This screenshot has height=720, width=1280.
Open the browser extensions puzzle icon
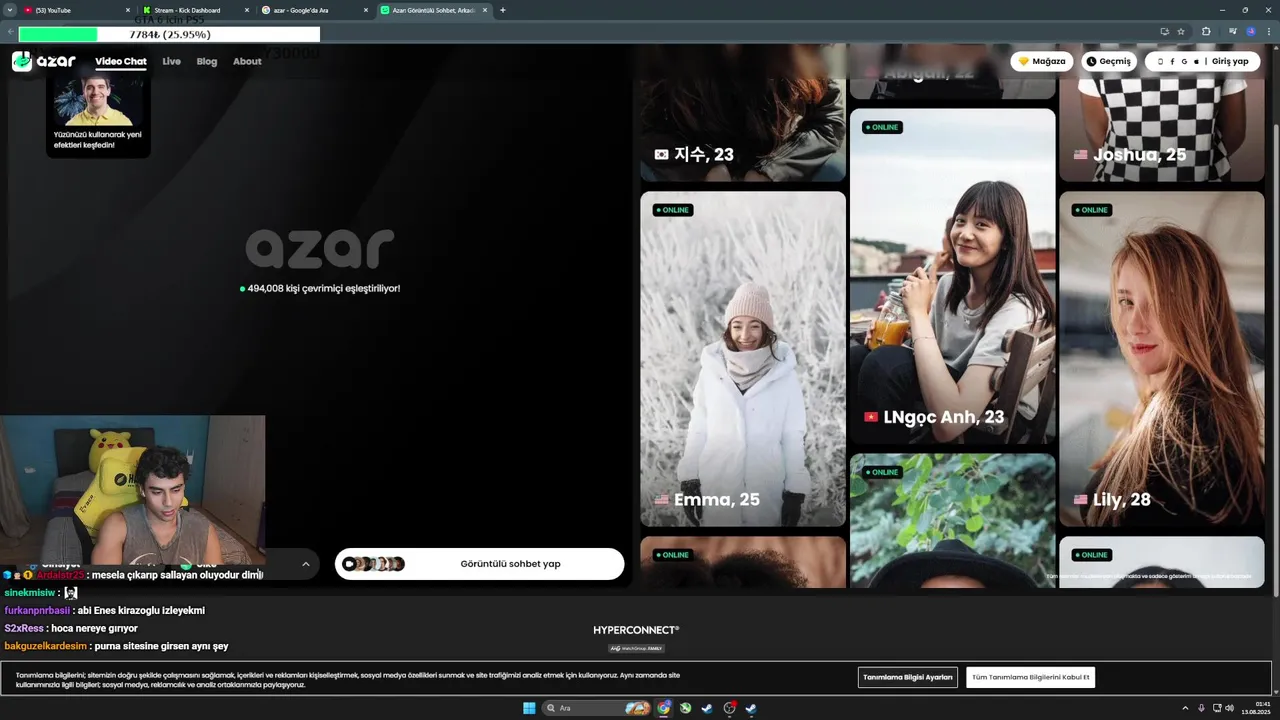pos(1206,31)
